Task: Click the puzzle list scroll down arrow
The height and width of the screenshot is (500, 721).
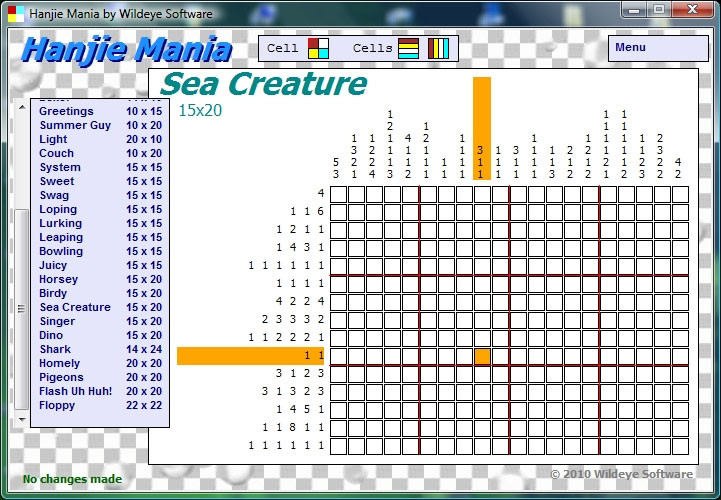Action: pyautogui.click(x=22, y=420)
